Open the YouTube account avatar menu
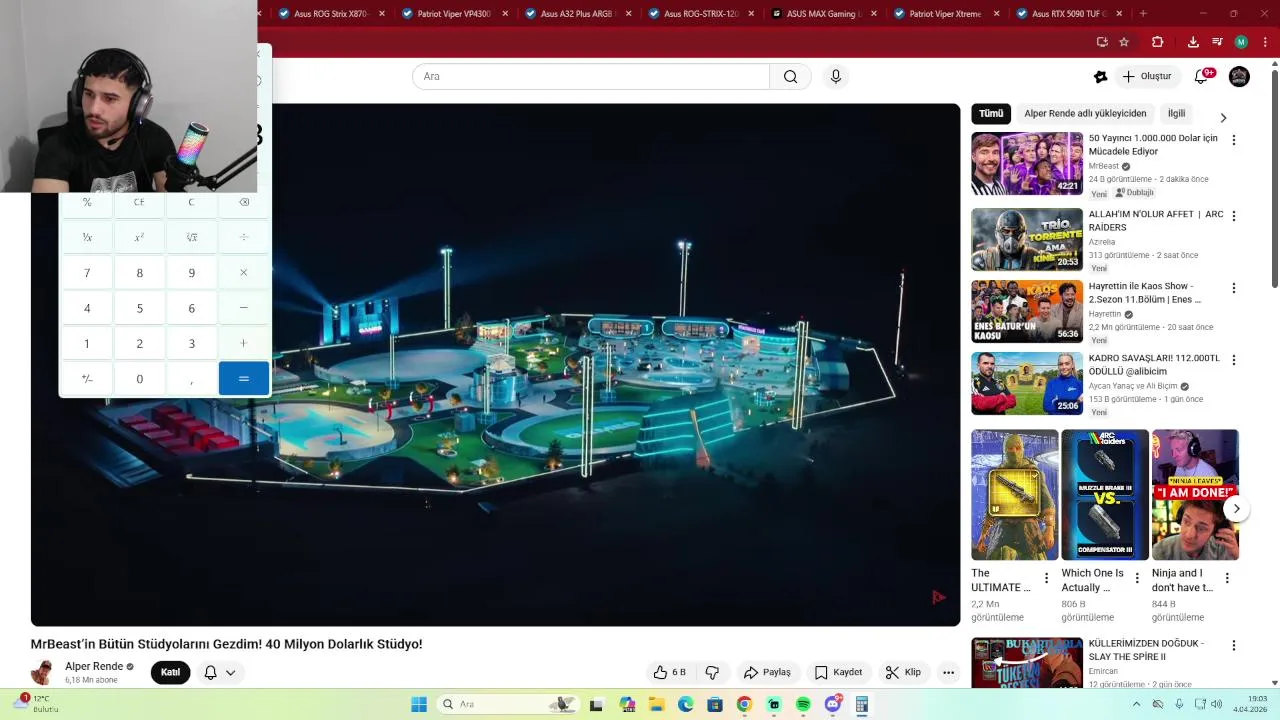The width and height of the screenshot is (1280, 720). tap(1239, 76)
